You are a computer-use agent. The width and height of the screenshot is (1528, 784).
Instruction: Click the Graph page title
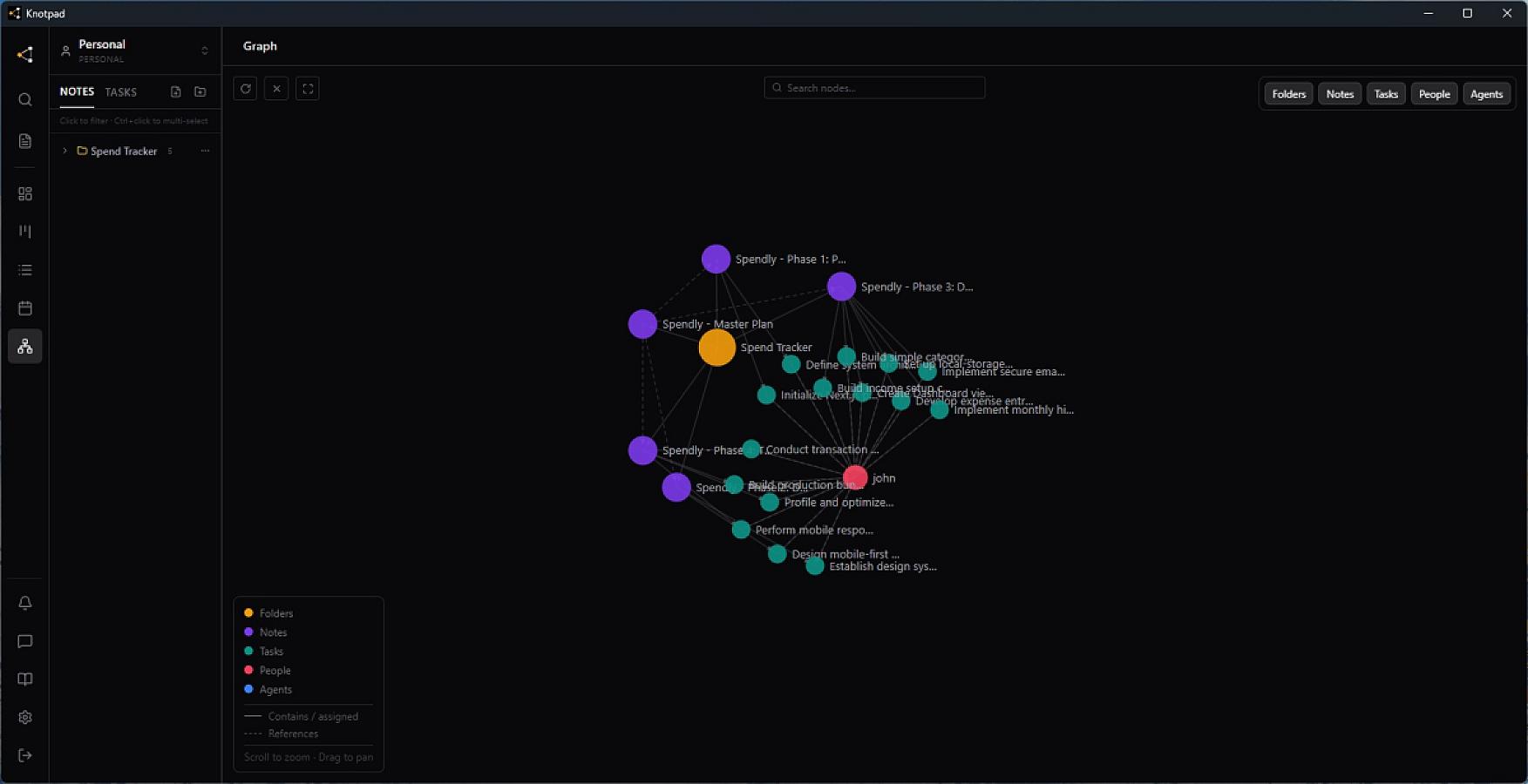[260, 46]
